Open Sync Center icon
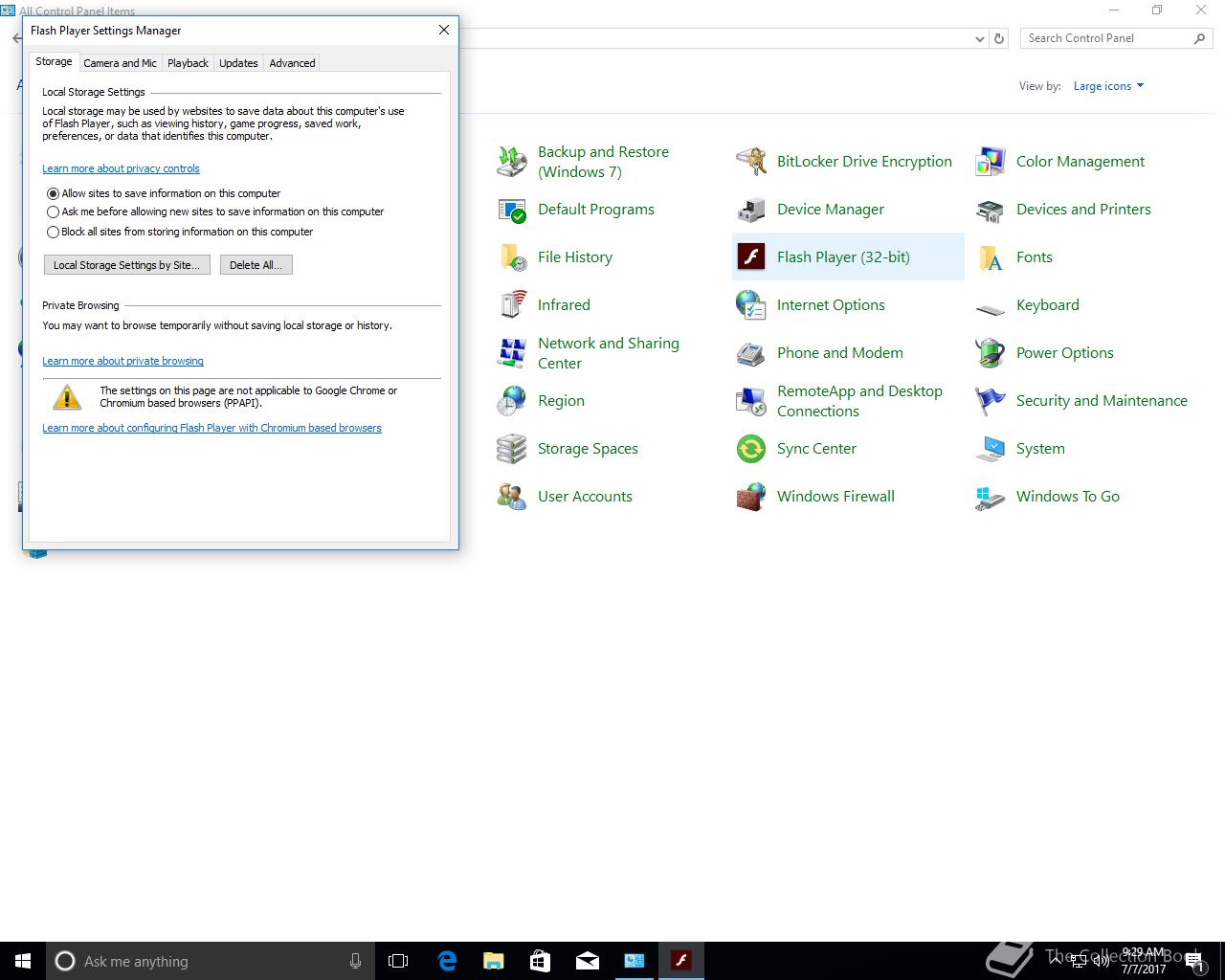This screenshot has height=980, width=1225. click(x=751, y=449)
